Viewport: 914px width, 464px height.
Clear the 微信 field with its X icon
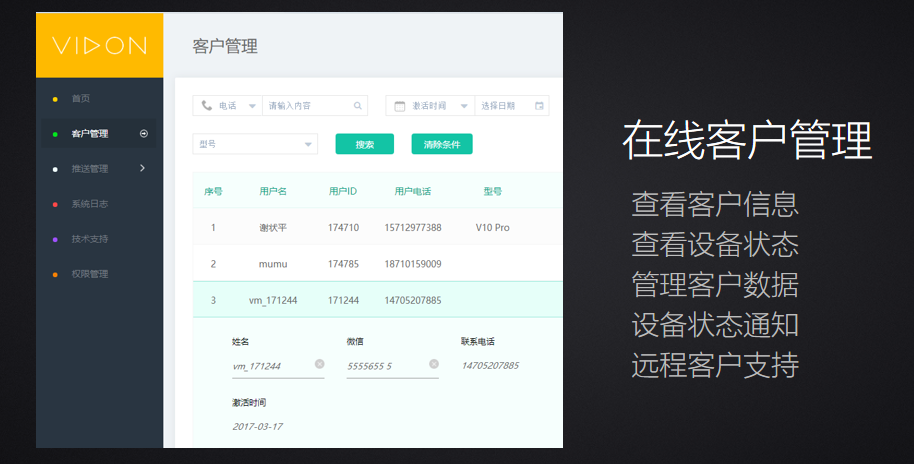(x=433, y=364)
